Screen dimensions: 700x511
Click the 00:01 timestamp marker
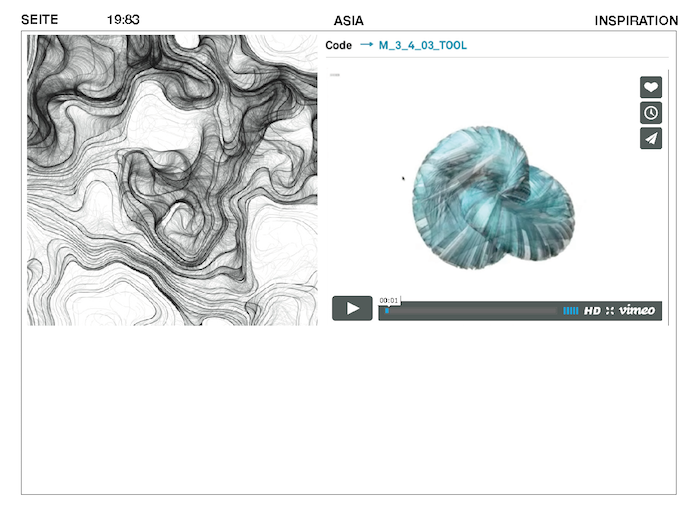pos(389,300)
